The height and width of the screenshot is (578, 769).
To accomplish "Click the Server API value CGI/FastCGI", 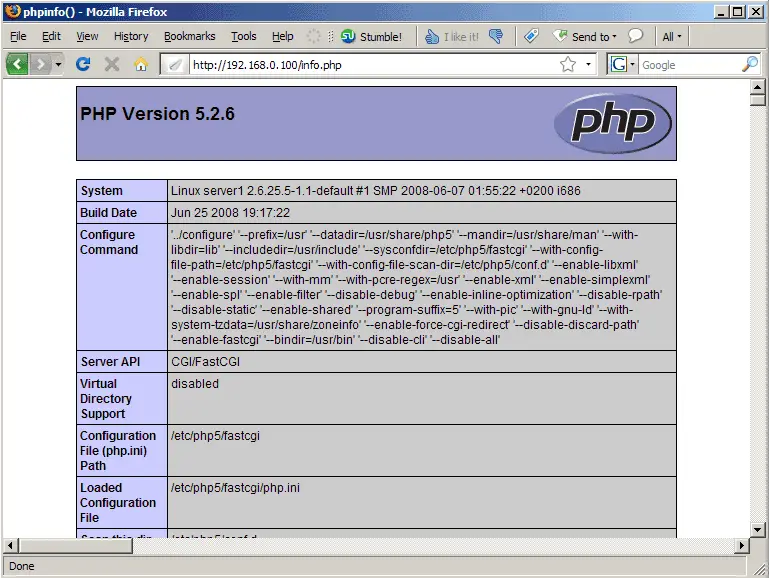I will [205, 362].
